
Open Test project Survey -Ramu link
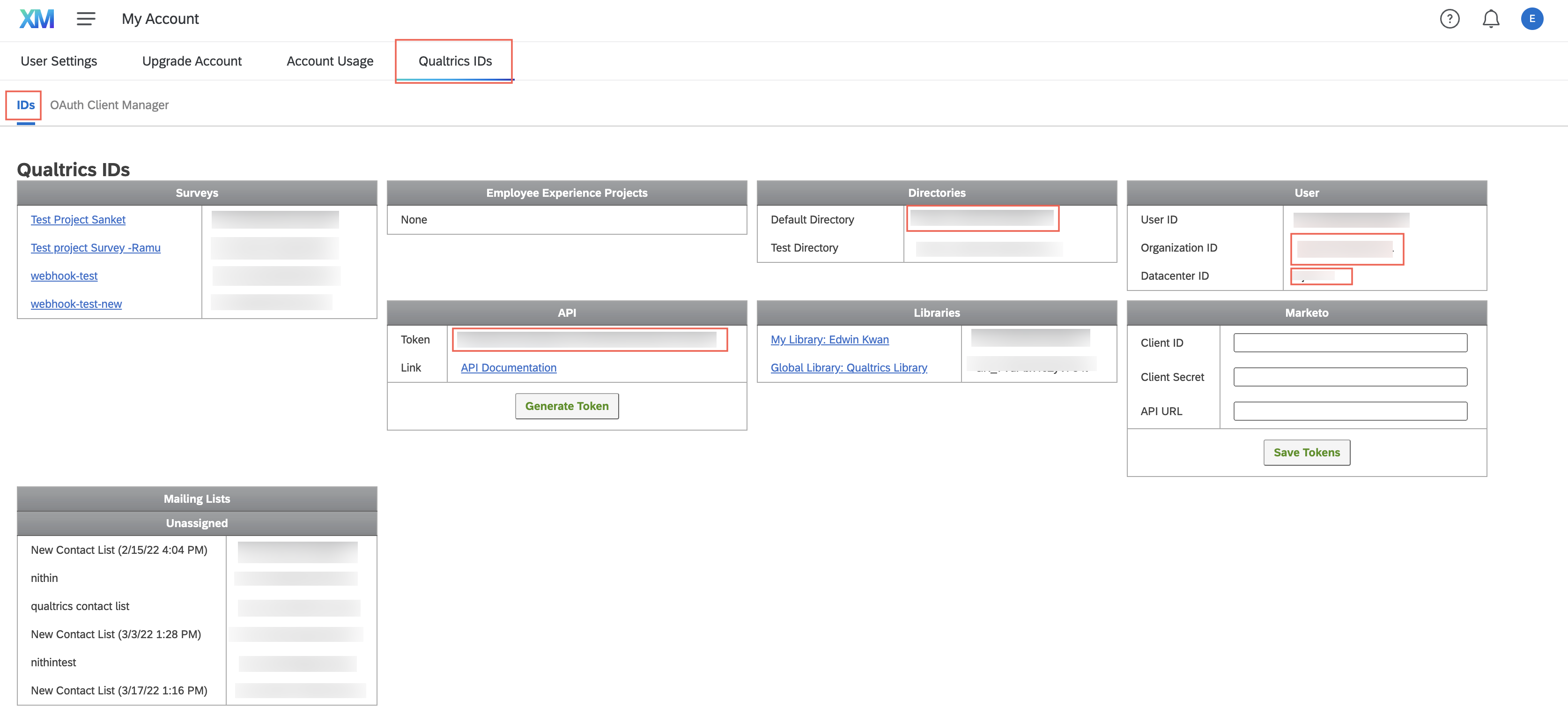[x=96, y=247]
